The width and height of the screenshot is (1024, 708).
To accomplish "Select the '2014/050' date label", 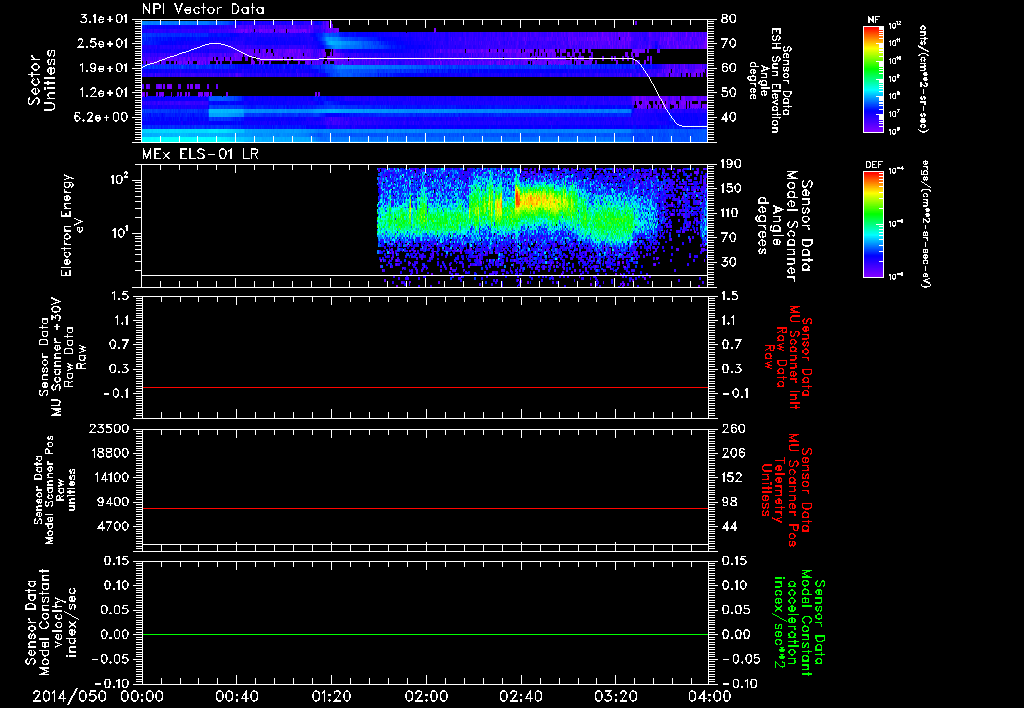I will point(70,697).
